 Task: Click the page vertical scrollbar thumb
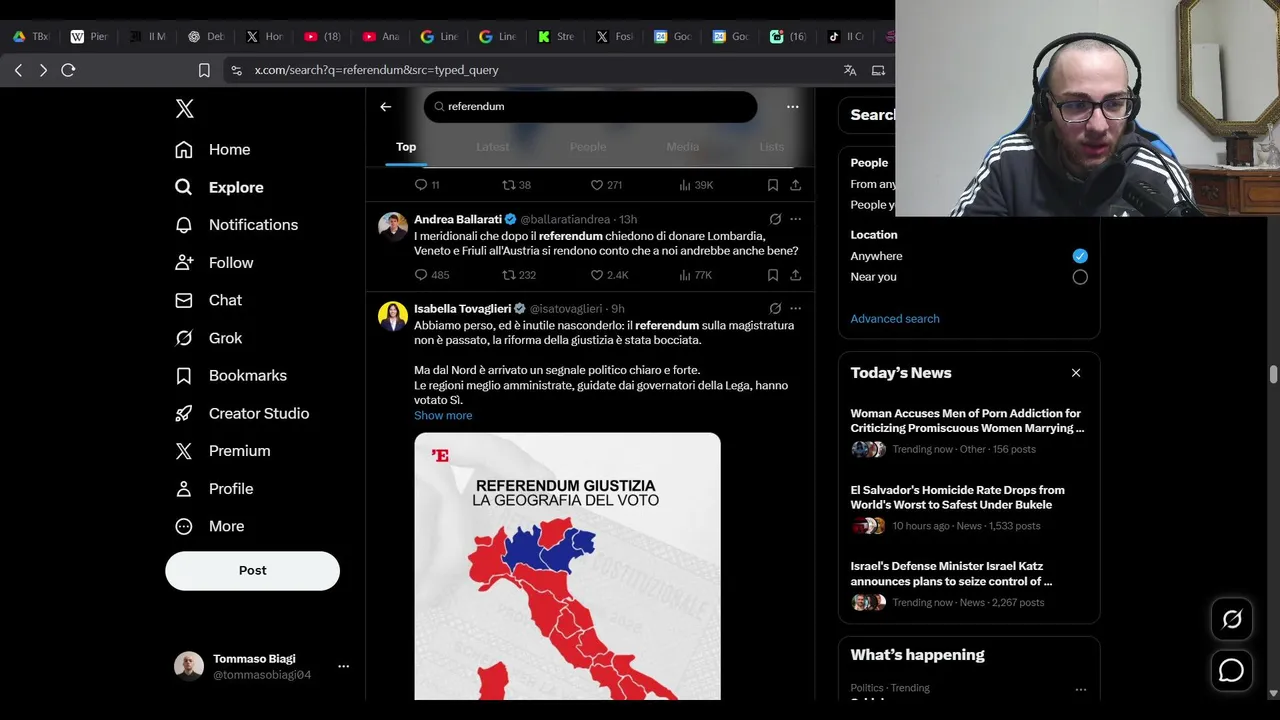click(1273, 375)
